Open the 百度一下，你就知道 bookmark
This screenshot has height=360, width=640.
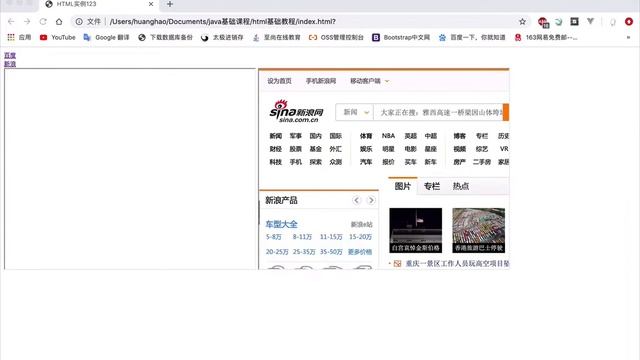click(472, 38)
